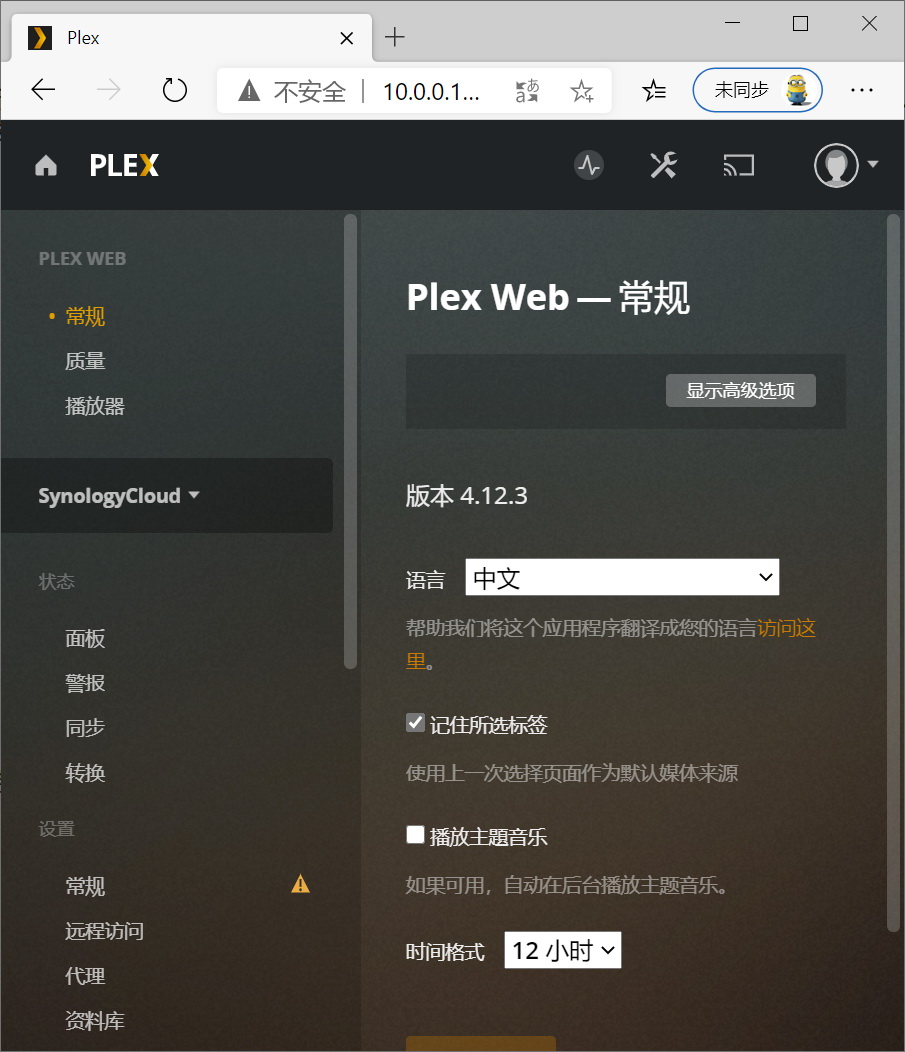The width and height of the screenshot is (905, 1052).
Task: Follow the 访问这里 translation link
Action: [786, 629]
